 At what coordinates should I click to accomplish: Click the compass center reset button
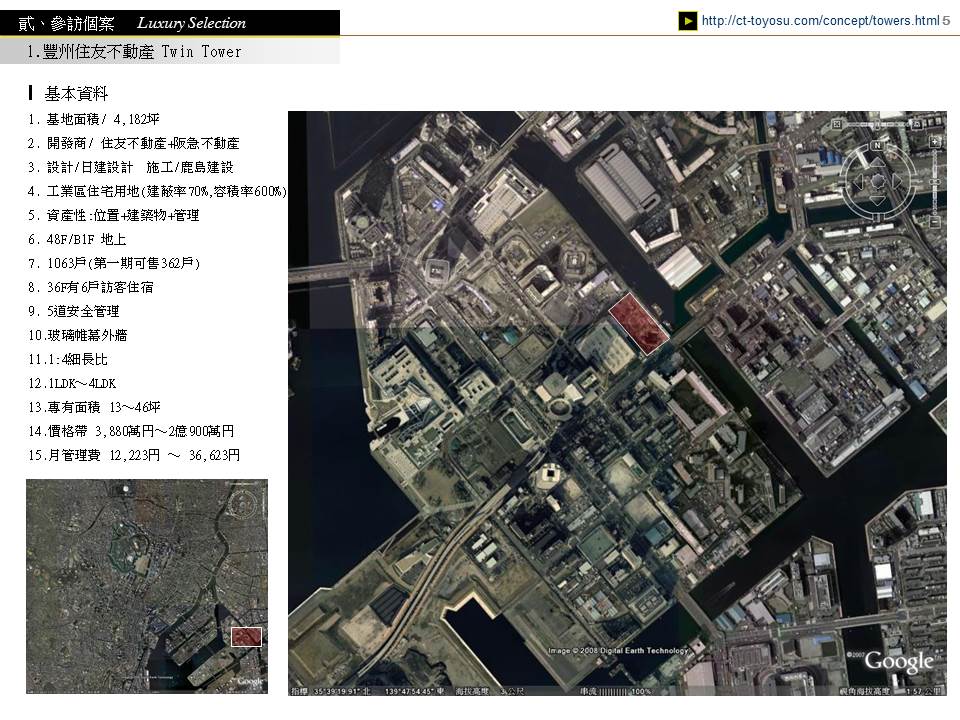point(877,181)
